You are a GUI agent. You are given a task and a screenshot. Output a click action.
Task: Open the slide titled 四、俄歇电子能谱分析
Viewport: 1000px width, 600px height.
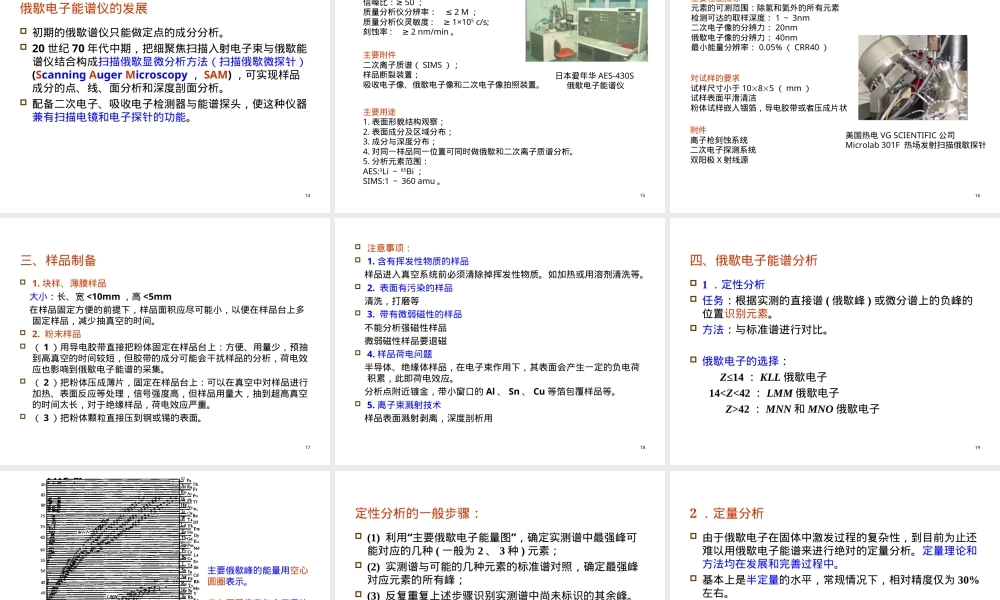(835, 341)
